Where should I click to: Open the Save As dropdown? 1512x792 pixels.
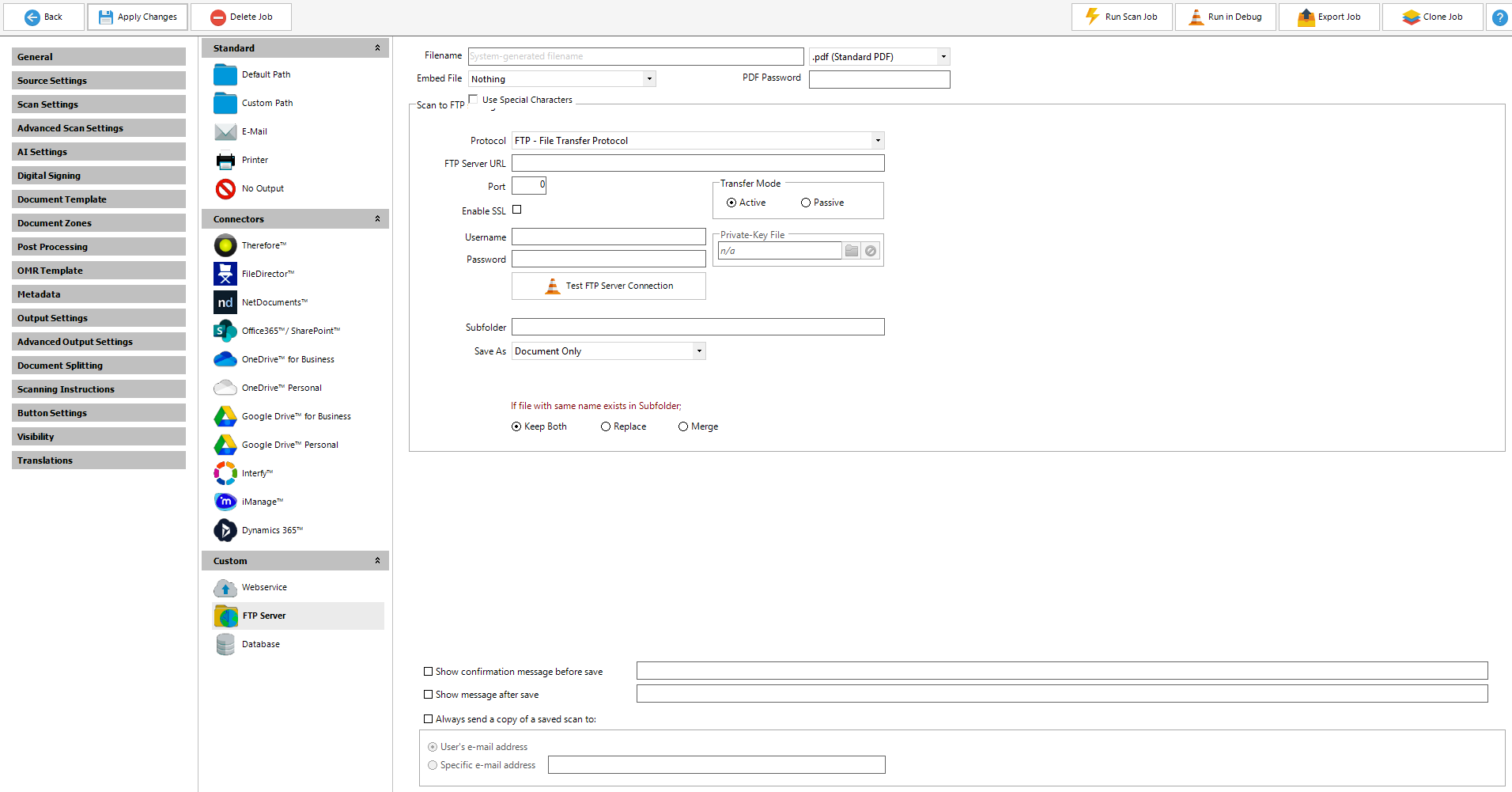pyautogui.click(x=698, y=351)
